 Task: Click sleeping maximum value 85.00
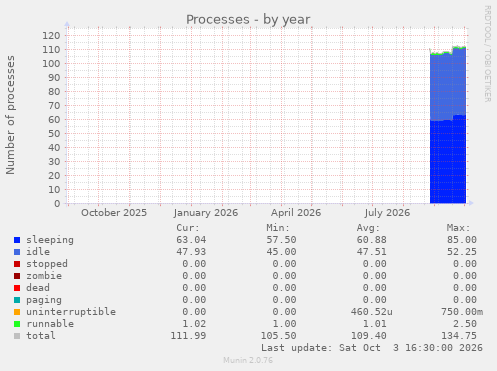pos(462,240)
